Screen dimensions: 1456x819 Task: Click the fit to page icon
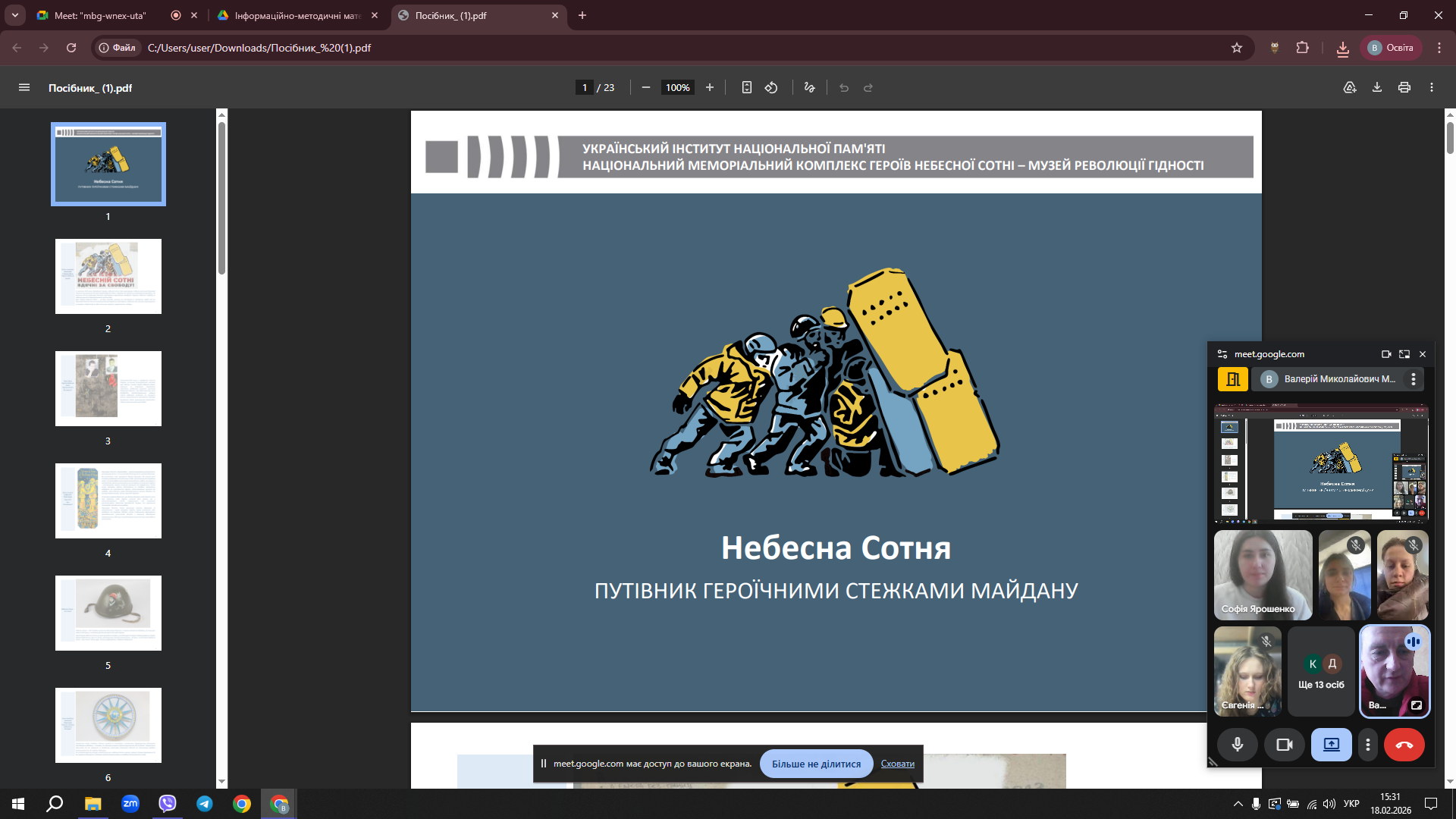pos(746,88)
